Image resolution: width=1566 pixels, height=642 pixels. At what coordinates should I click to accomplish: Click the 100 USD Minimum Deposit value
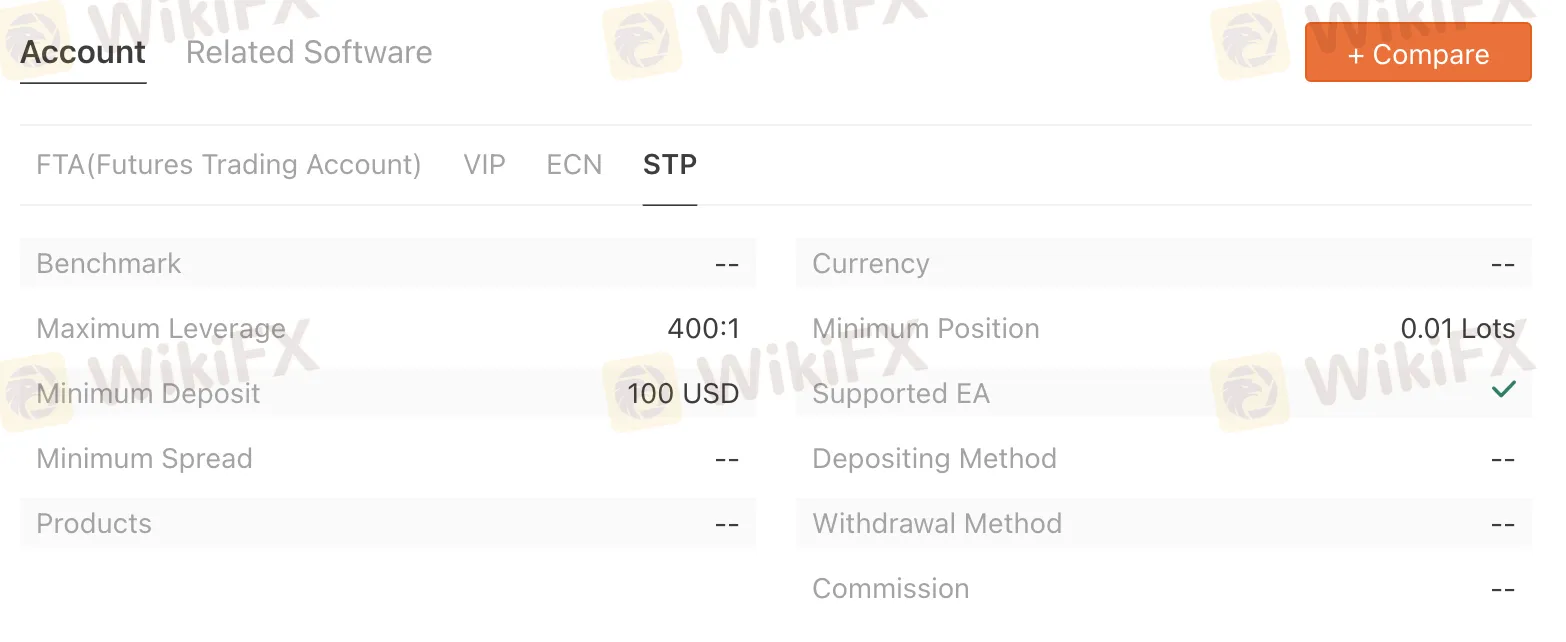coord(683,394)
